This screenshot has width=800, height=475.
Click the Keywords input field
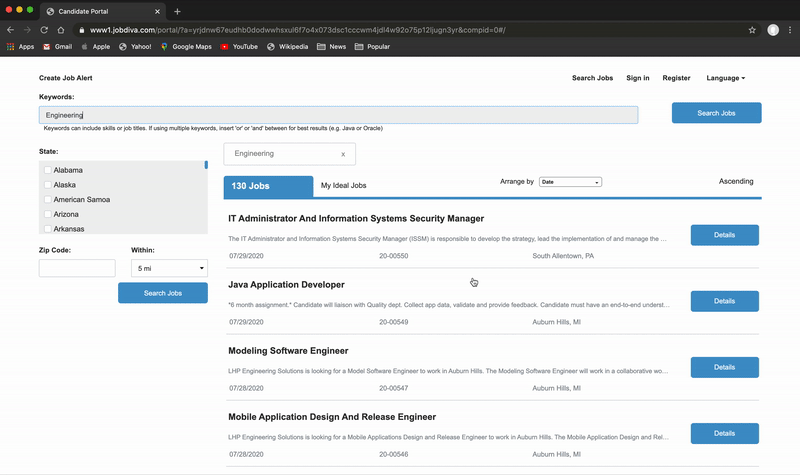pos(338,115)
